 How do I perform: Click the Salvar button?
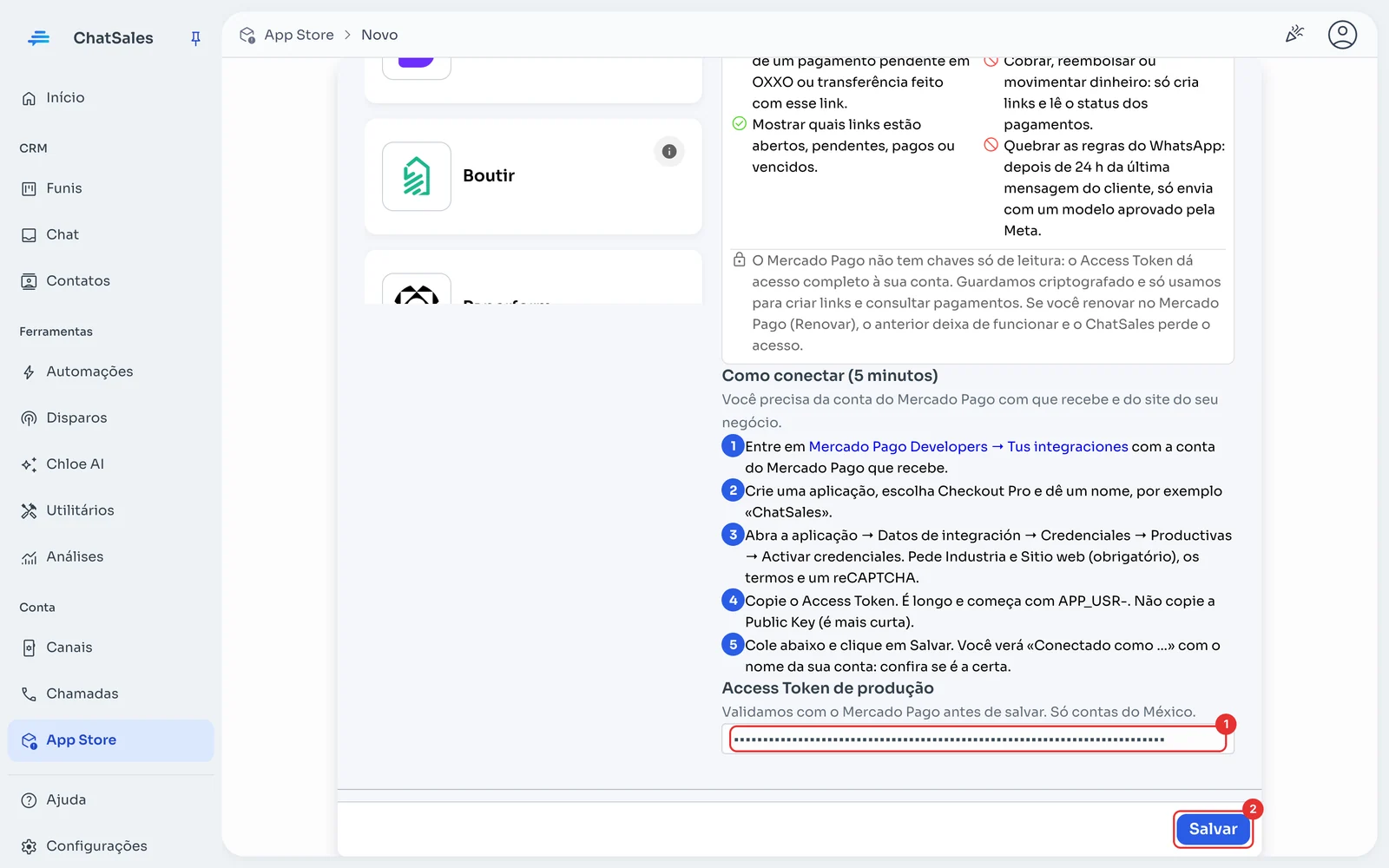pos(1213,829)
